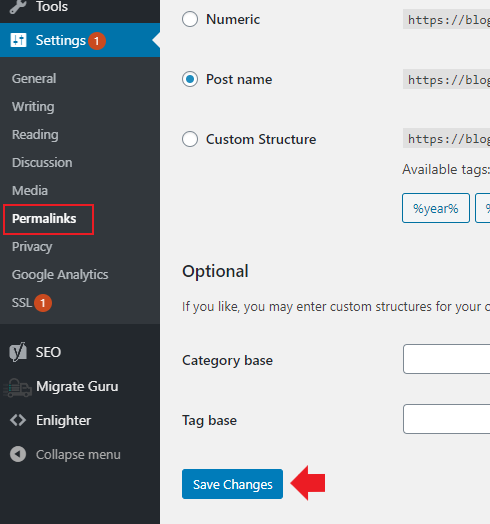The width and height of the screenshot is (490, 524).
Task: Open the Permalinks settings submenu
Action: 44,219
